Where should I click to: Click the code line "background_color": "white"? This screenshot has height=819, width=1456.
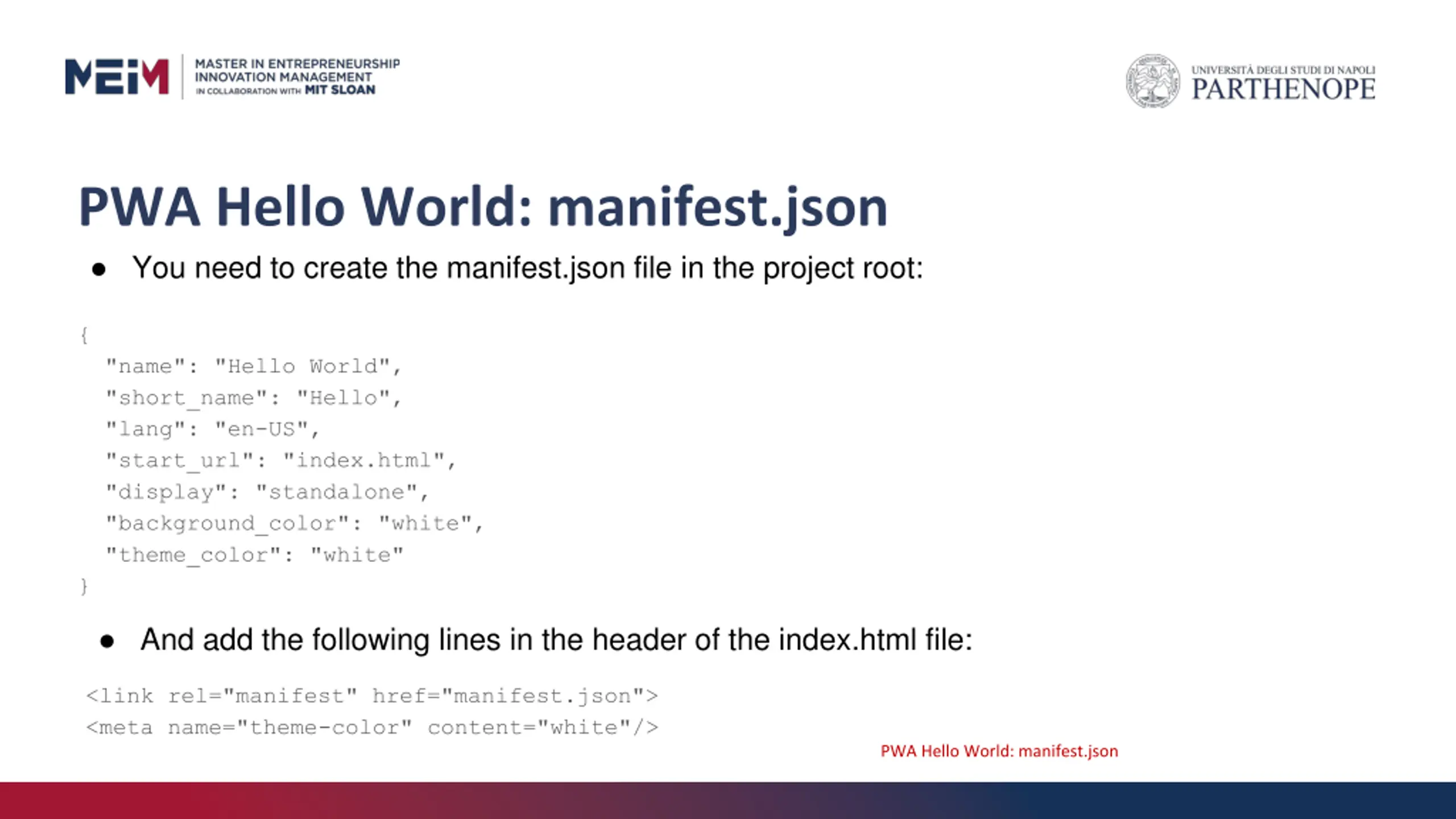pos(295,524)
